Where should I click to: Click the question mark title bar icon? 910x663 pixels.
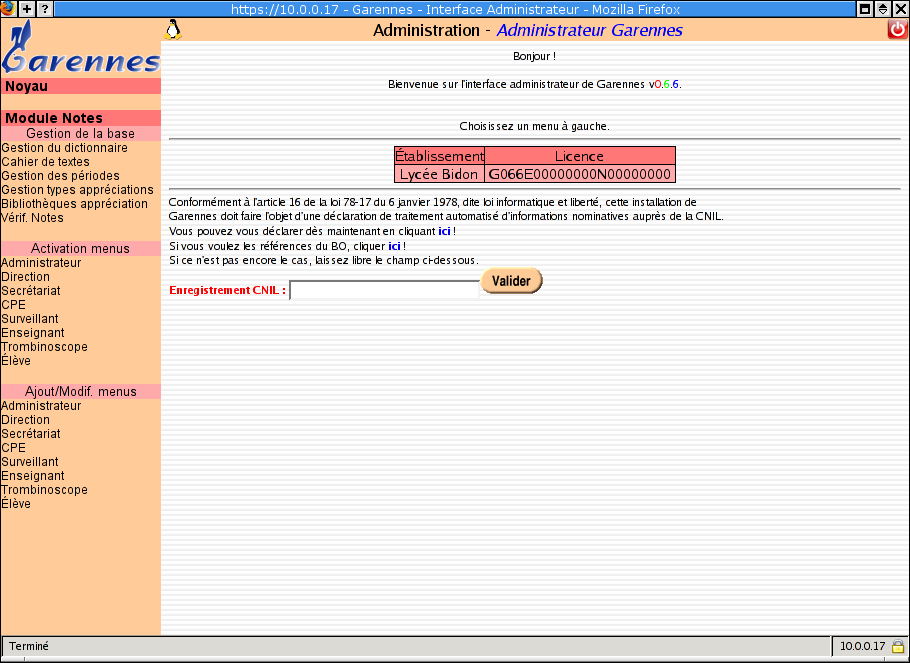[45, 9]
